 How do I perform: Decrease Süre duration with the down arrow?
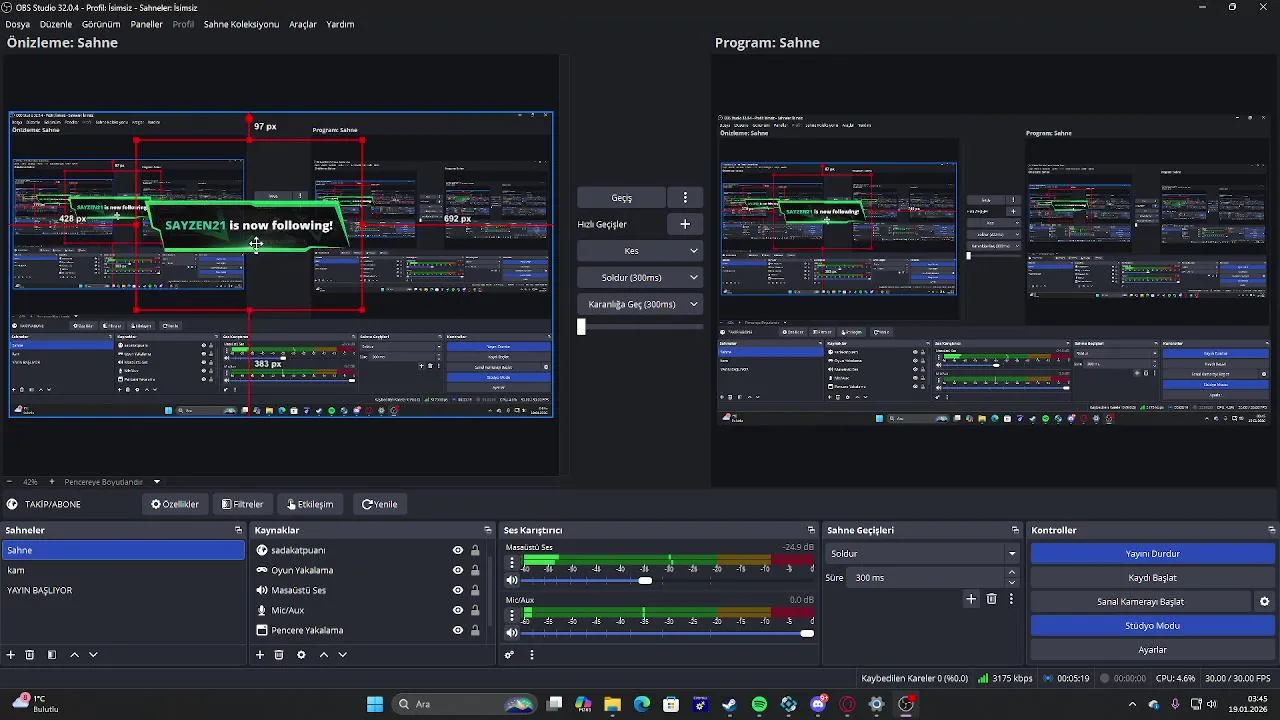[x=1012, y=583]
